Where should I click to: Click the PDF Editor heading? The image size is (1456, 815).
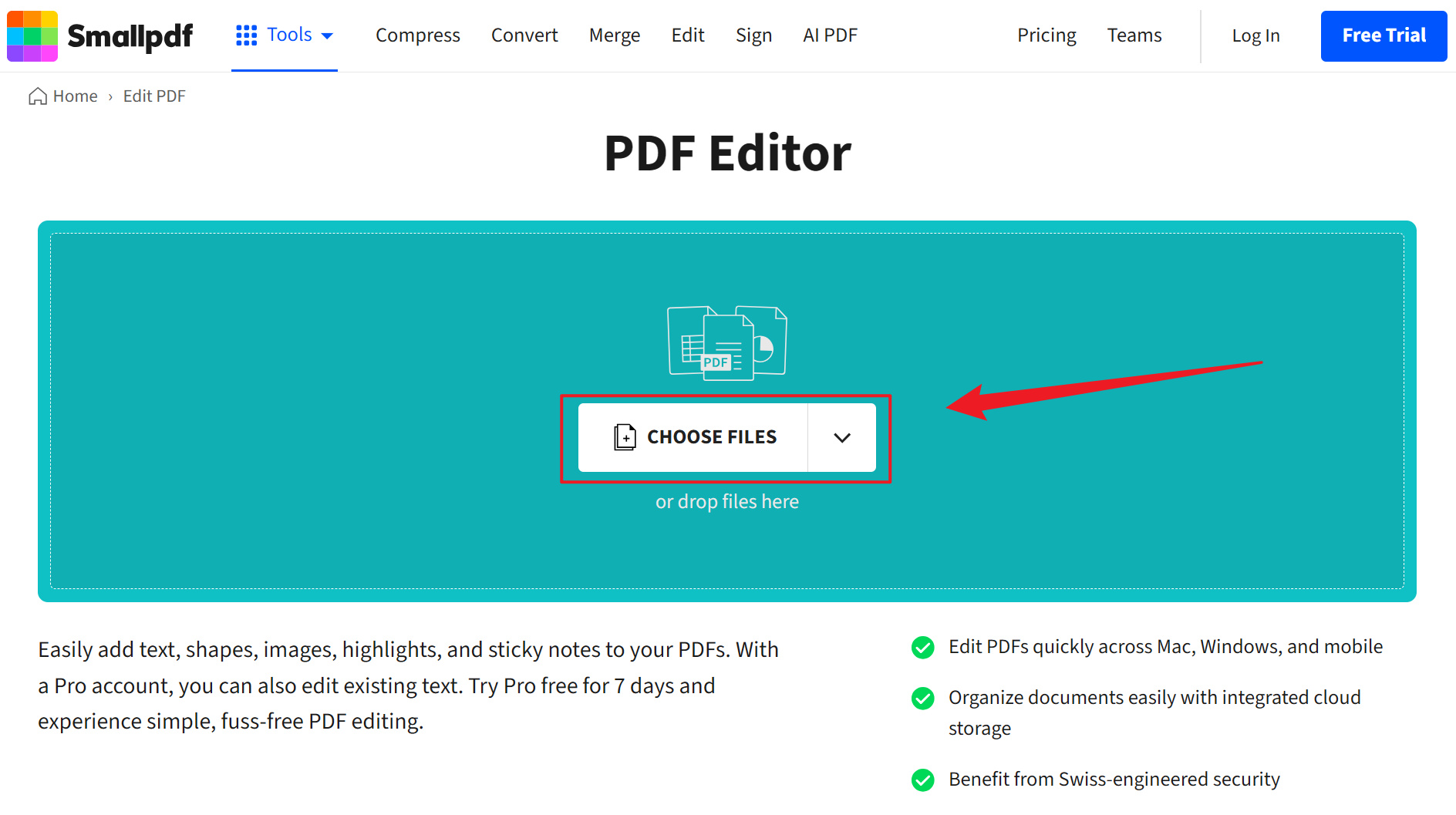728,153
